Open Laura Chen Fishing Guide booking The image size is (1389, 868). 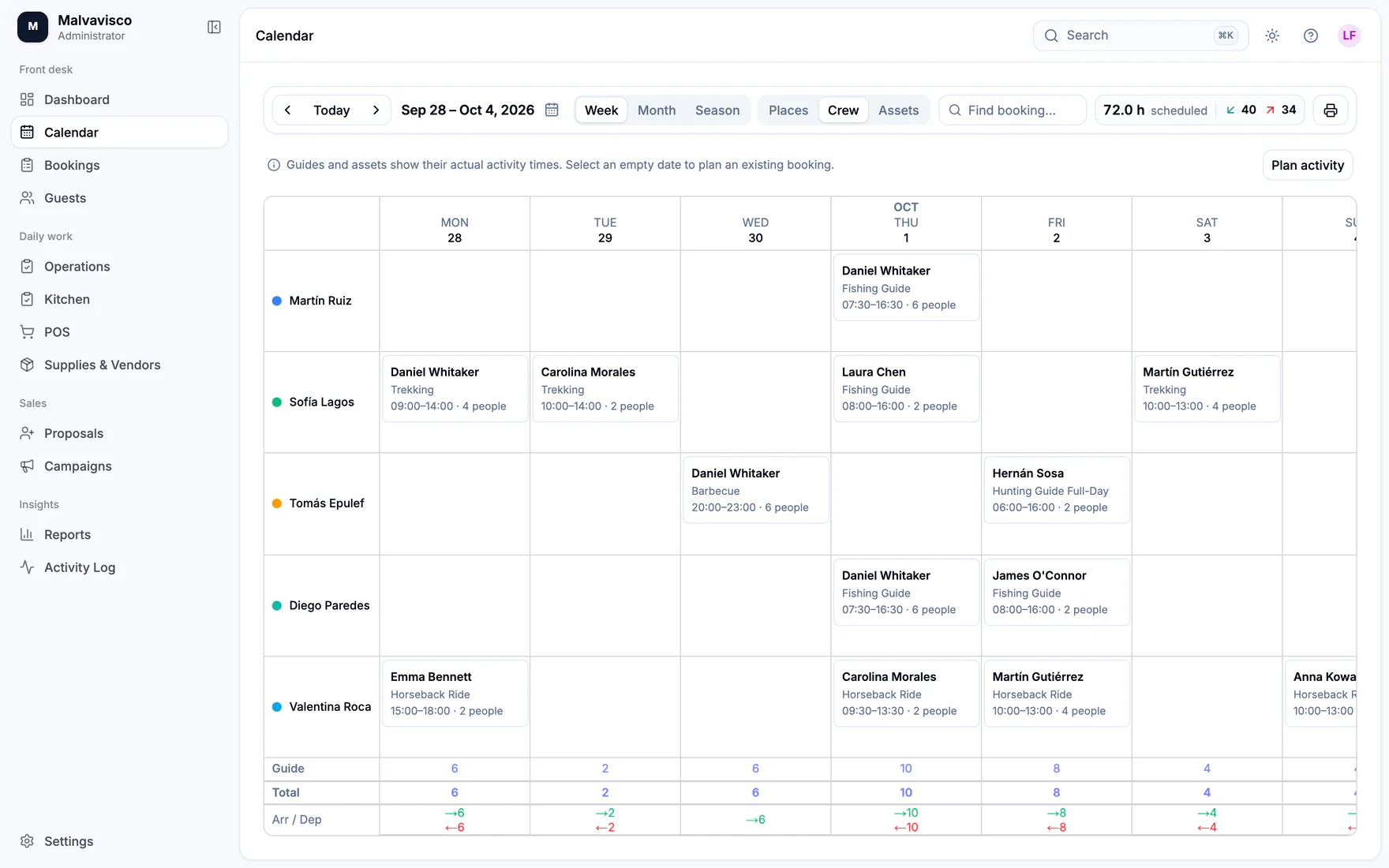[x=906, y=389]
